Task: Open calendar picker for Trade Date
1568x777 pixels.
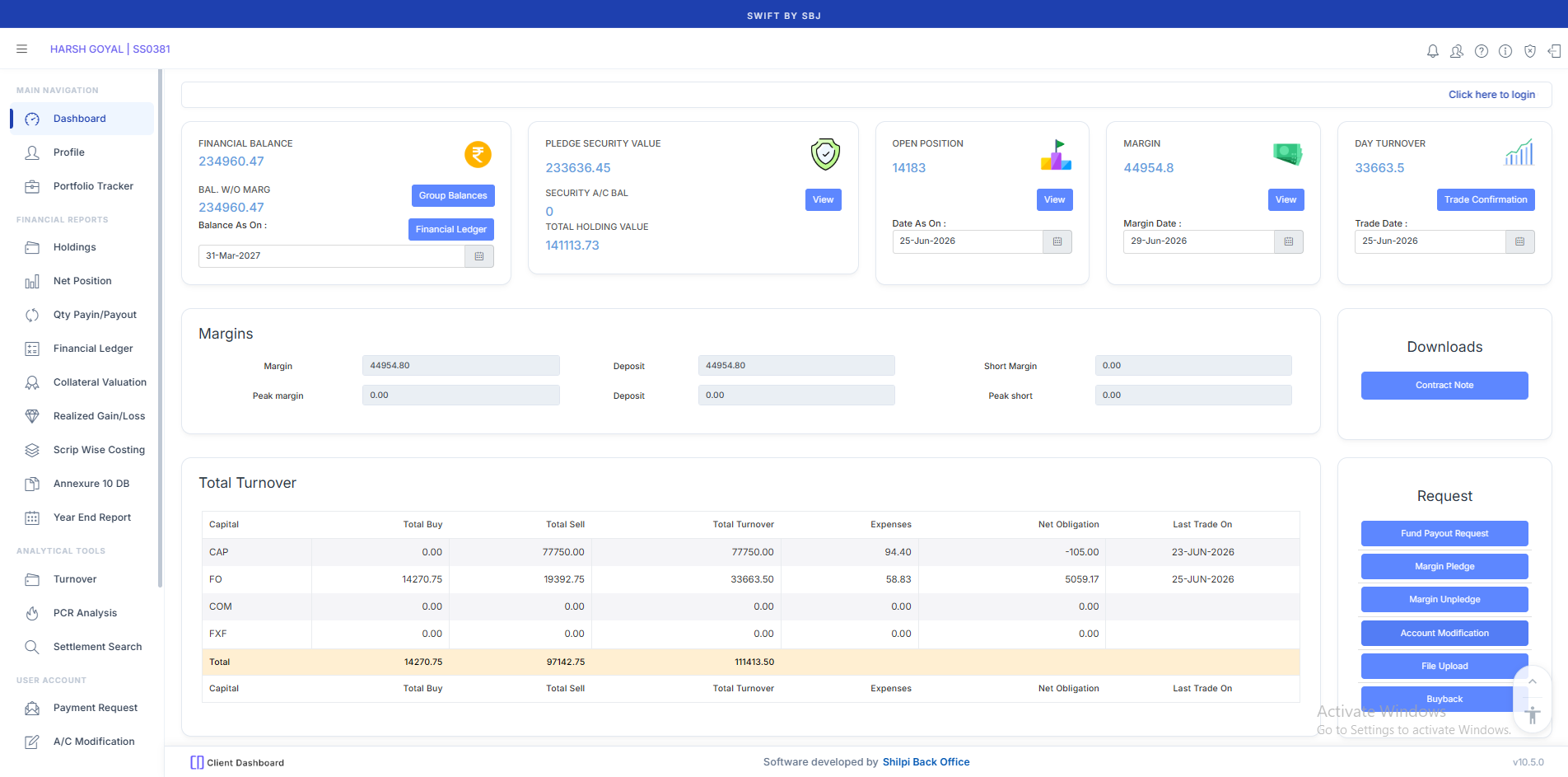Action: coord(1520,241)
